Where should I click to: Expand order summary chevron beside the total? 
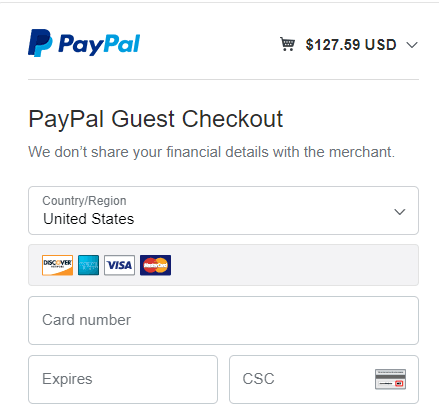tap(412, 45)
